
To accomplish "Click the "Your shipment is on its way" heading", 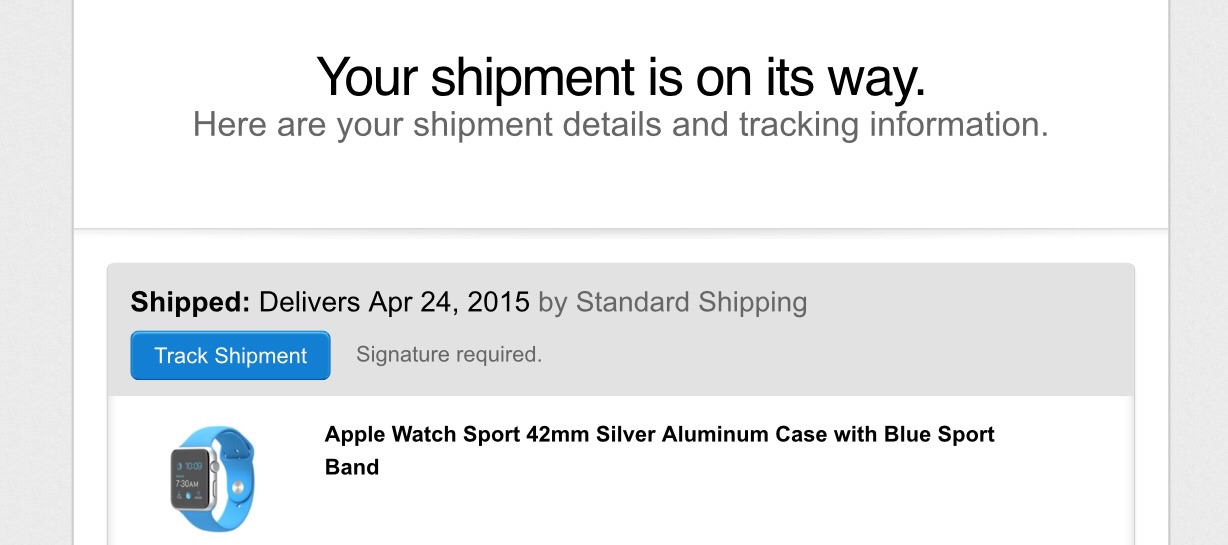I will (x=620, y=76).
